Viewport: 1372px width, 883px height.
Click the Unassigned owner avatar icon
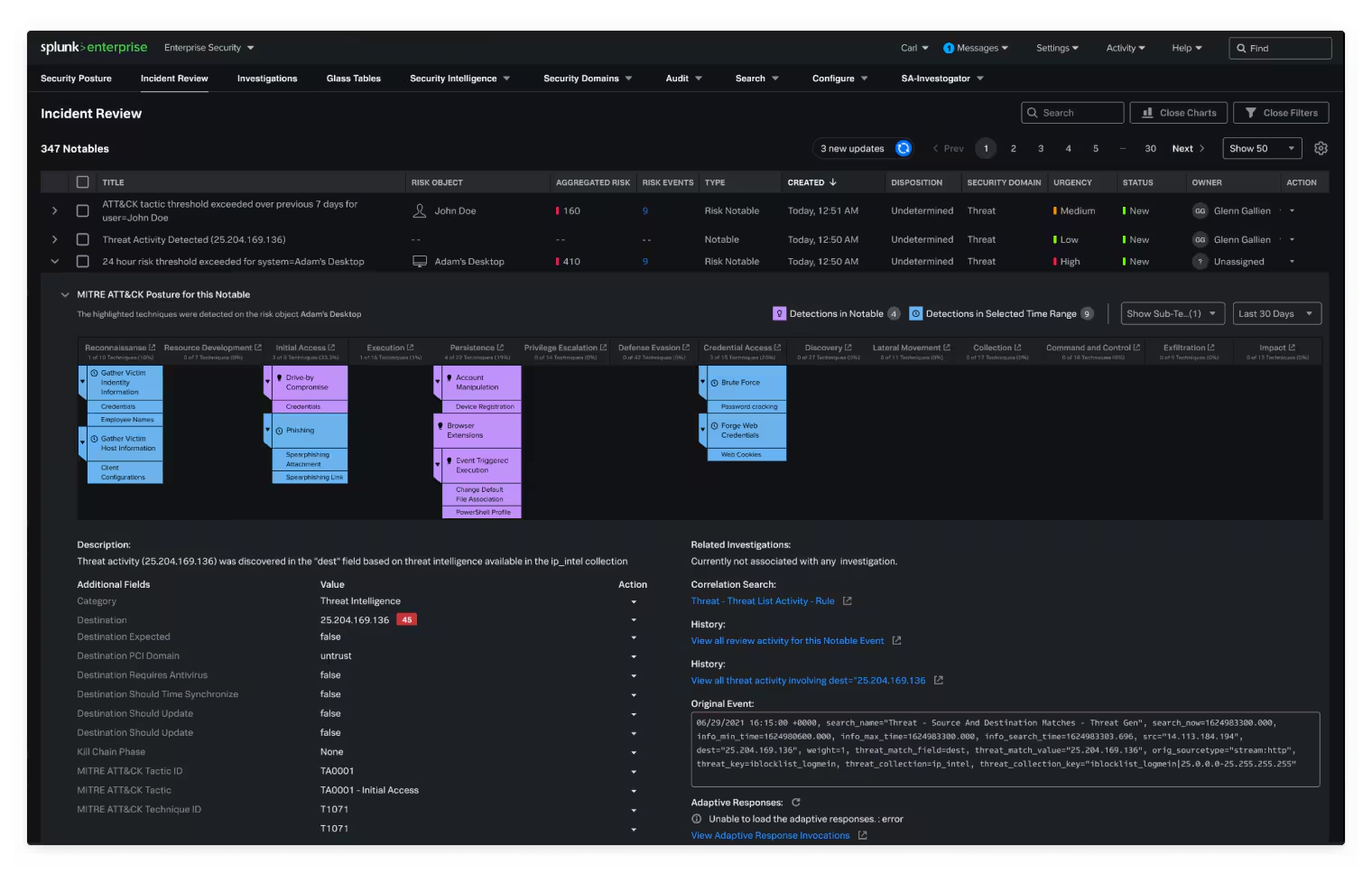tap(1200, 261)
